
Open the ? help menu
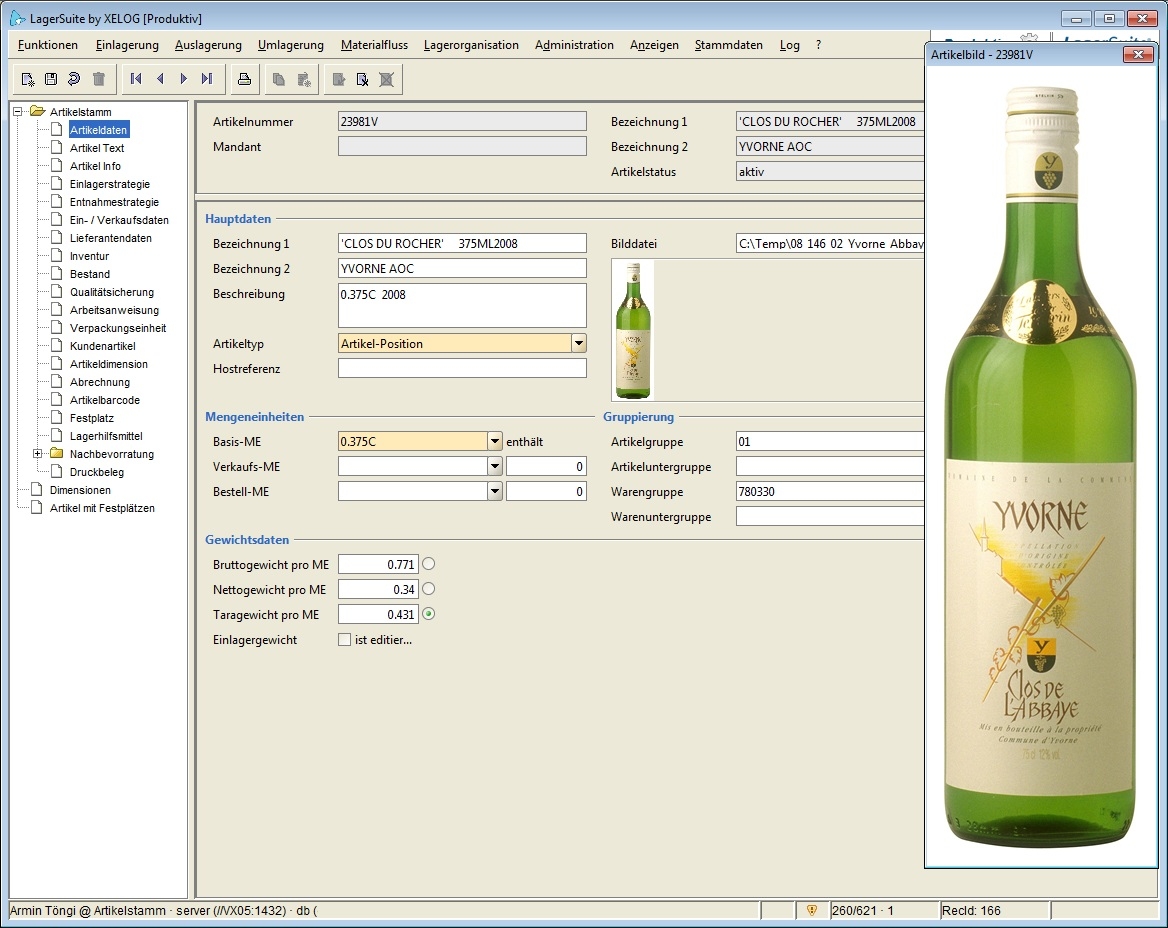point(818,45)
